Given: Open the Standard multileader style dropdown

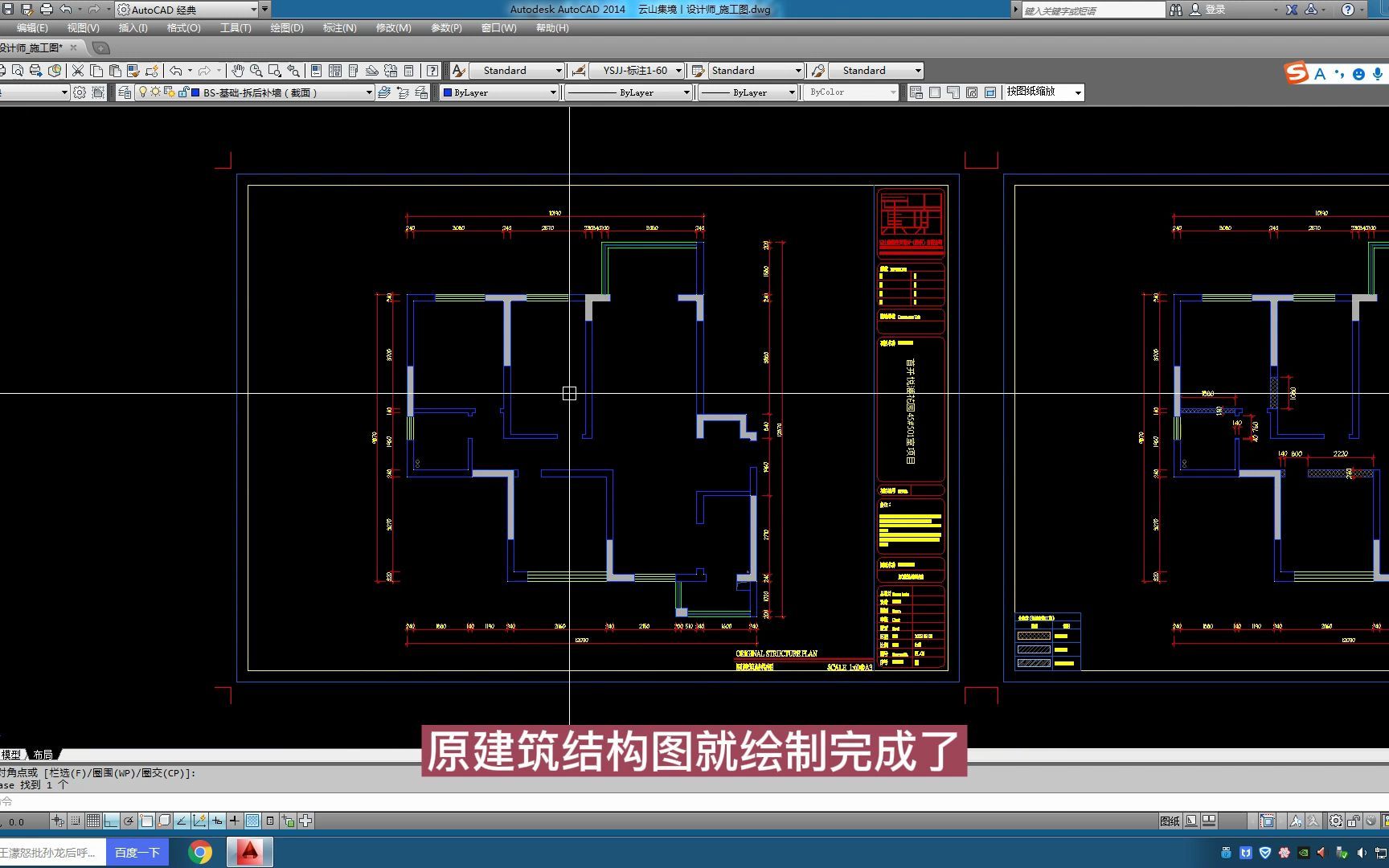Looking at the screenshot, I should tap(876, 71).
